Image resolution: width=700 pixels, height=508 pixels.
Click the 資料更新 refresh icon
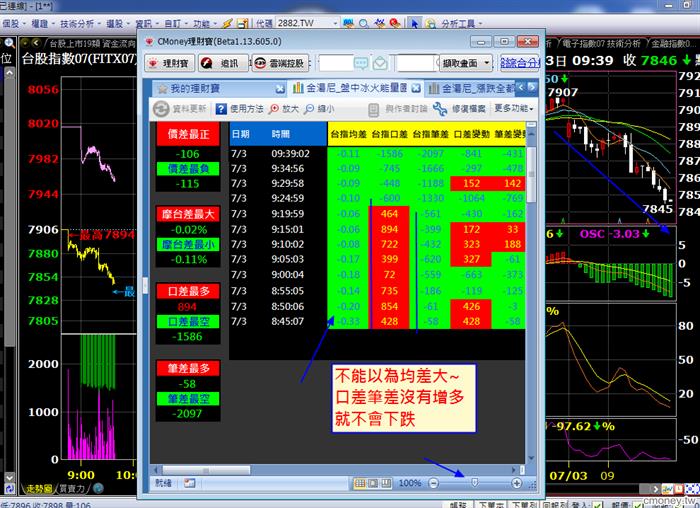[x=161, y=109]
